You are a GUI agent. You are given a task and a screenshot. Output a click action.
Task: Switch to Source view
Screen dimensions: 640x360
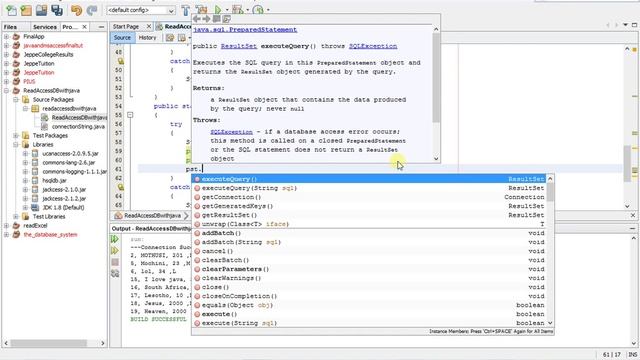122,38
